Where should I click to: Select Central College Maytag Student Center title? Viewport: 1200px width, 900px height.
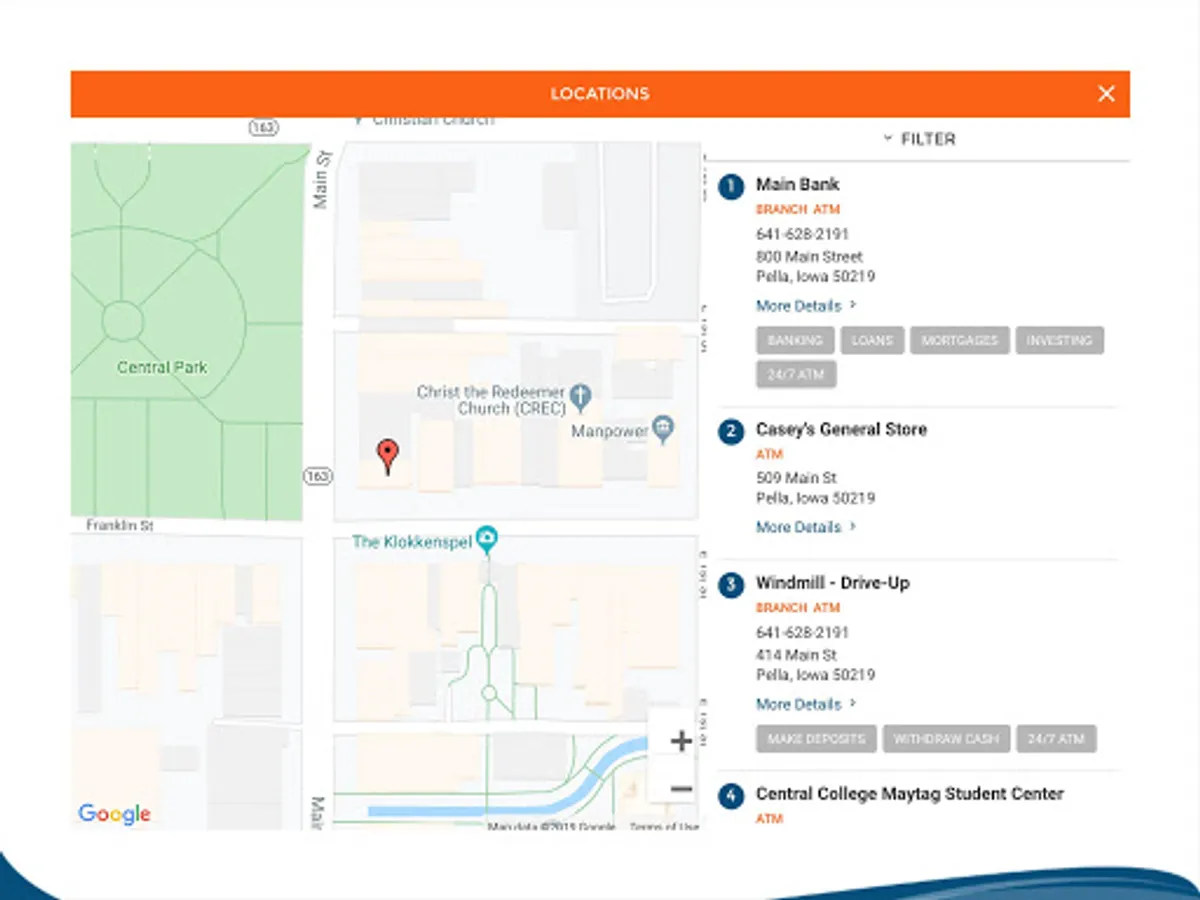pos(910,794)
